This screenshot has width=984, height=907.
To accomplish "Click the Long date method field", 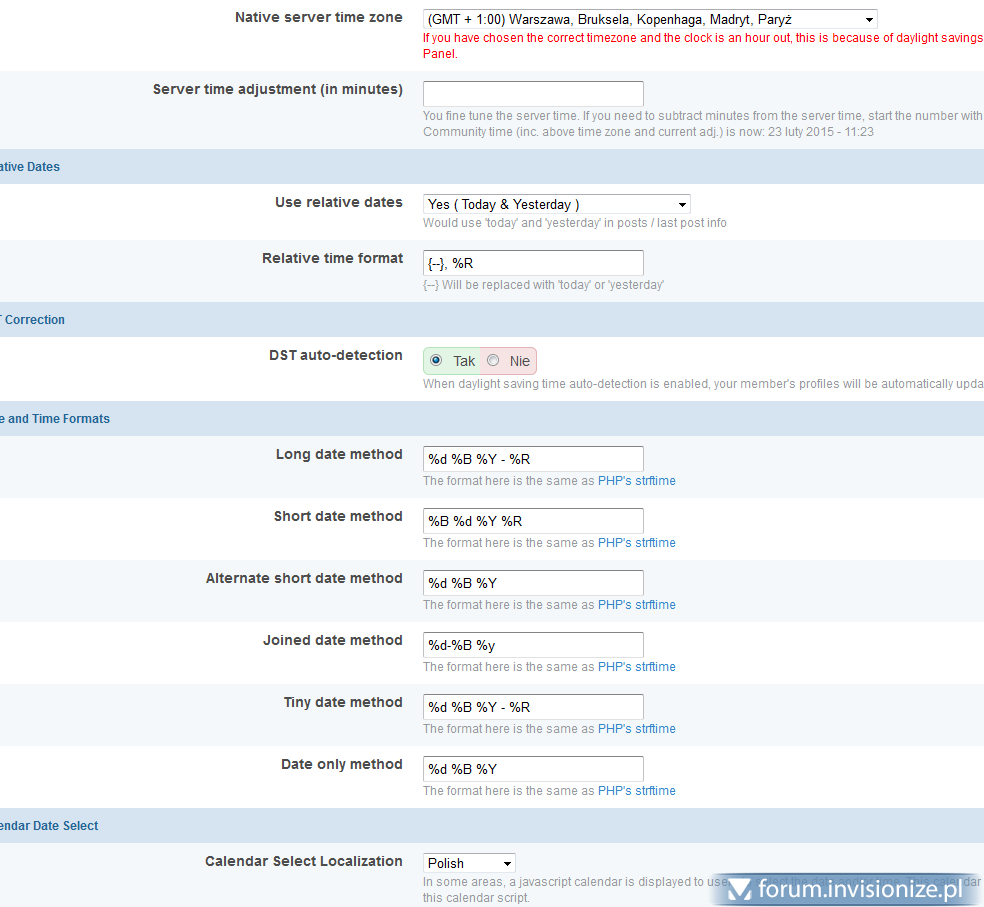I will tap(533, 459).
